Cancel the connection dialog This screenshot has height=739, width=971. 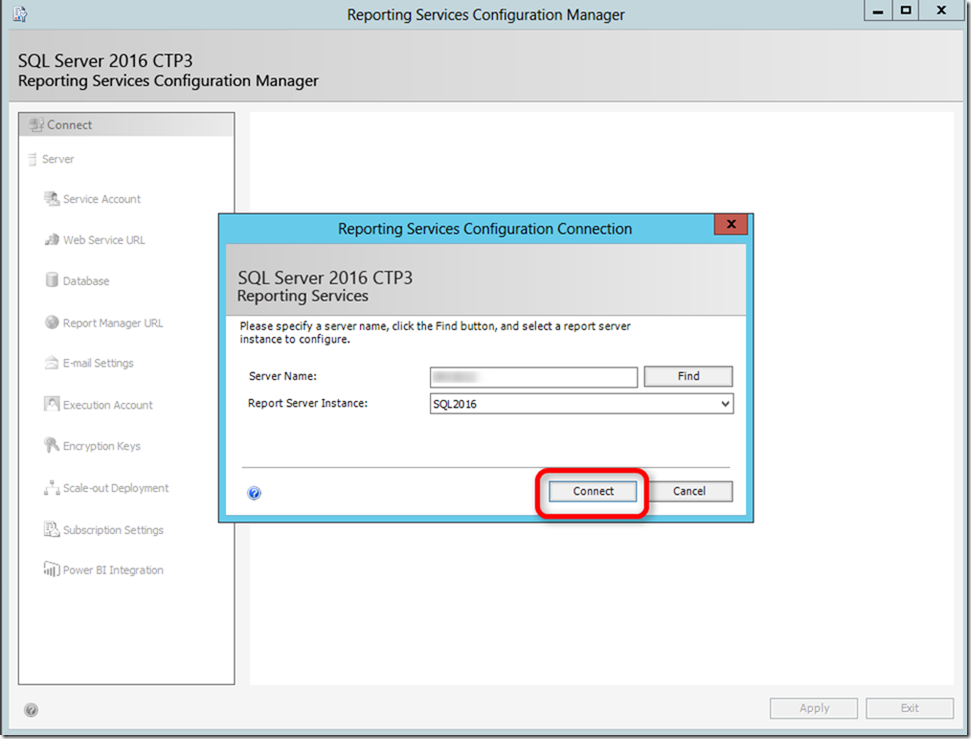[x=689, y=491]
